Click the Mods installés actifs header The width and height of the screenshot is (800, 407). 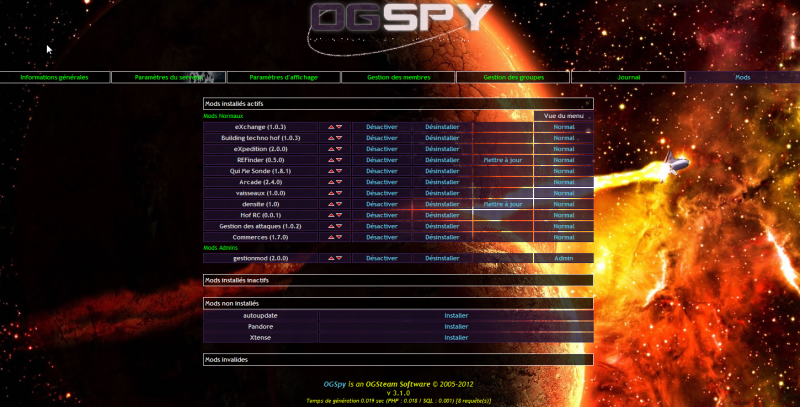(x=398, y=104)
